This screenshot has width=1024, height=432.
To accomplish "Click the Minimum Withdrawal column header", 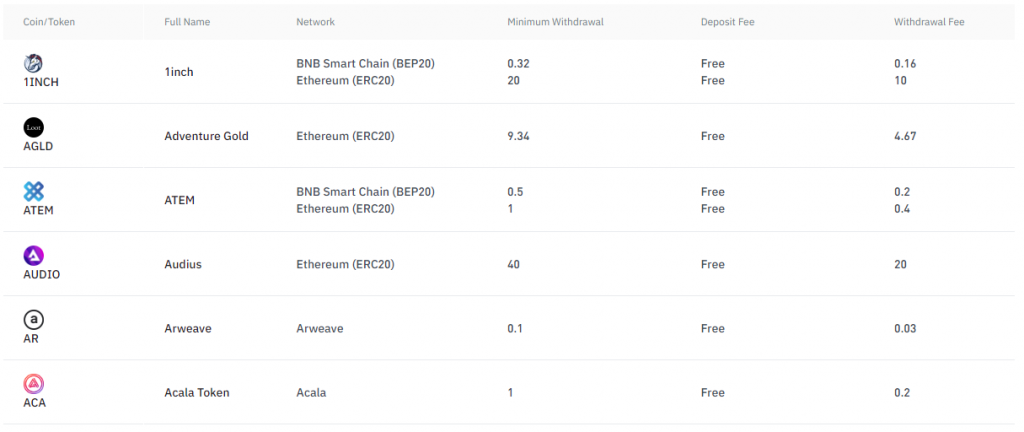I will (x=555, y=22).
